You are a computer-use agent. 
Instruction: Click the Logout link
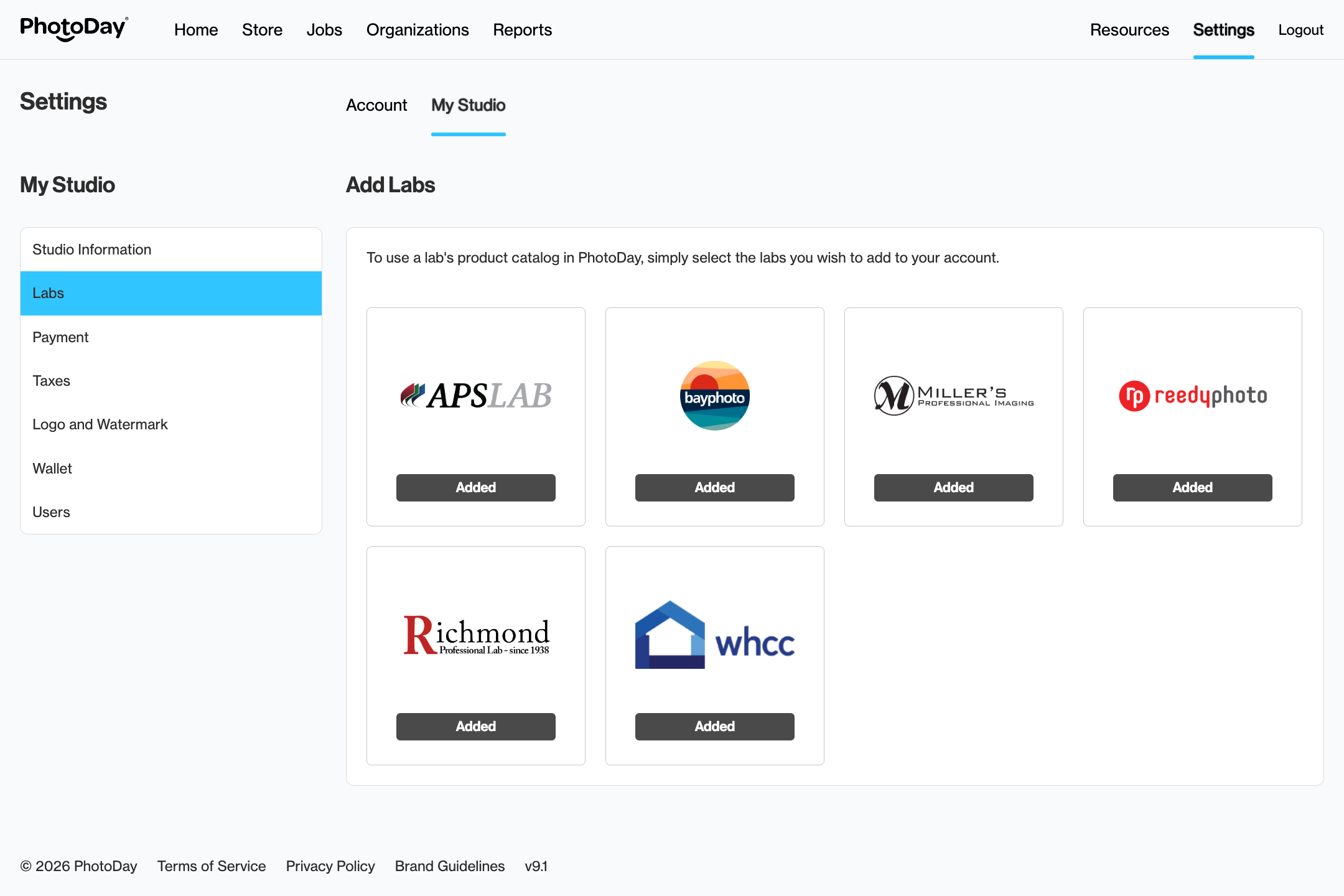coord(1300,30)
